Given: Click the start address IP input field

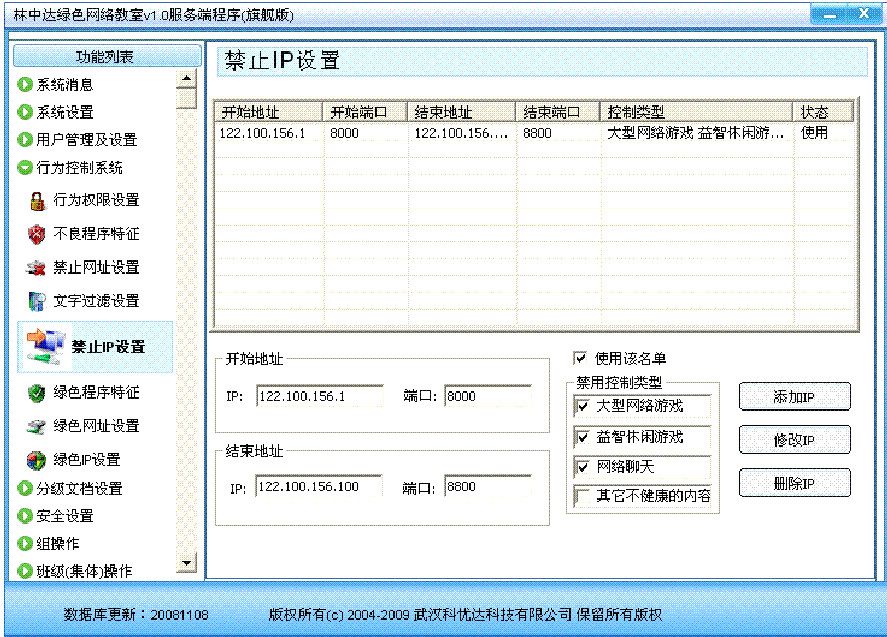Looking at the screenshot, I should [319, 397].
